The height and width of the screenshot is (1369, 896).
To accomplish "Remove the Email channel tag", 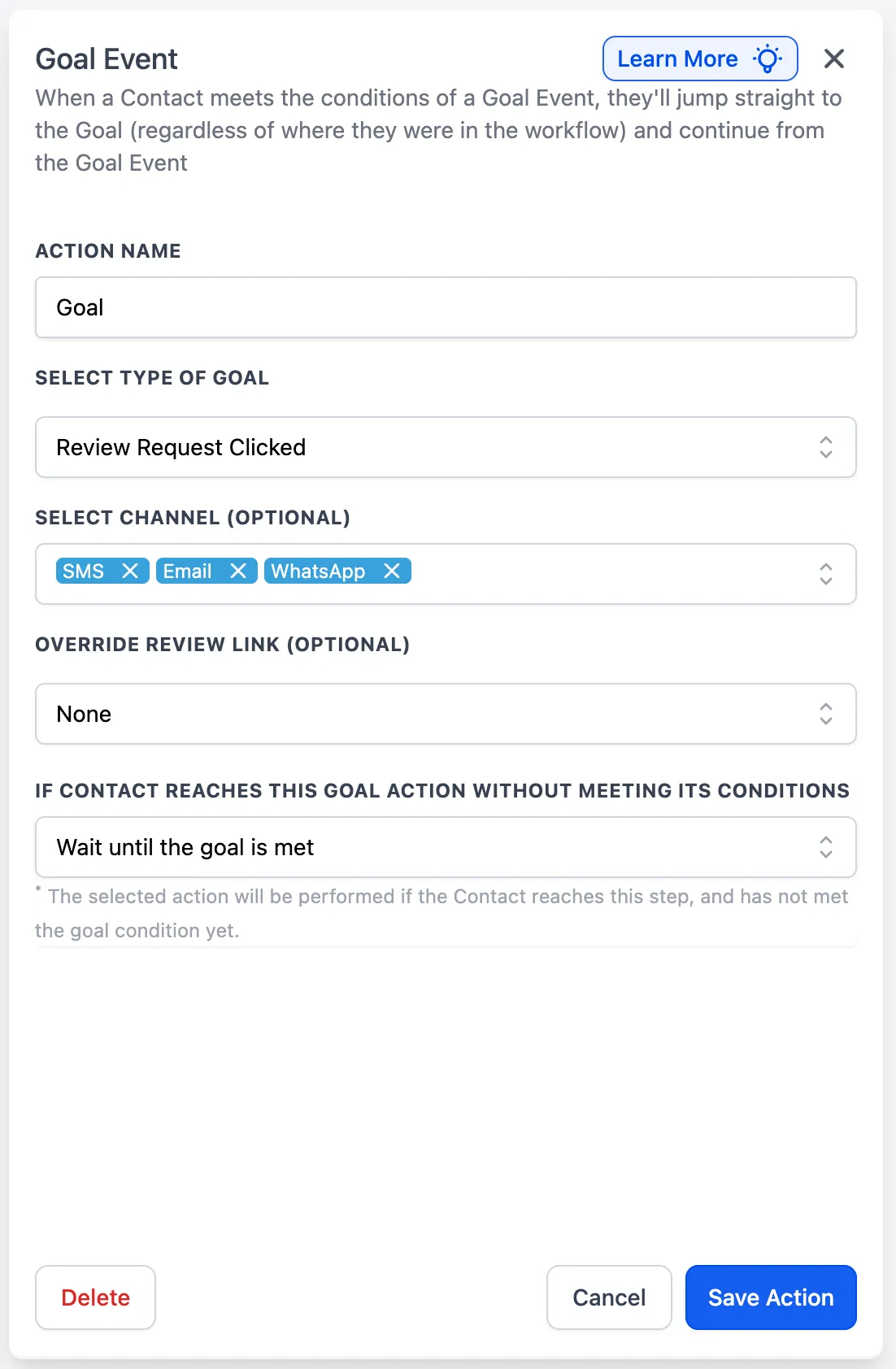I will pyautogui.click(x=238, y=571).
